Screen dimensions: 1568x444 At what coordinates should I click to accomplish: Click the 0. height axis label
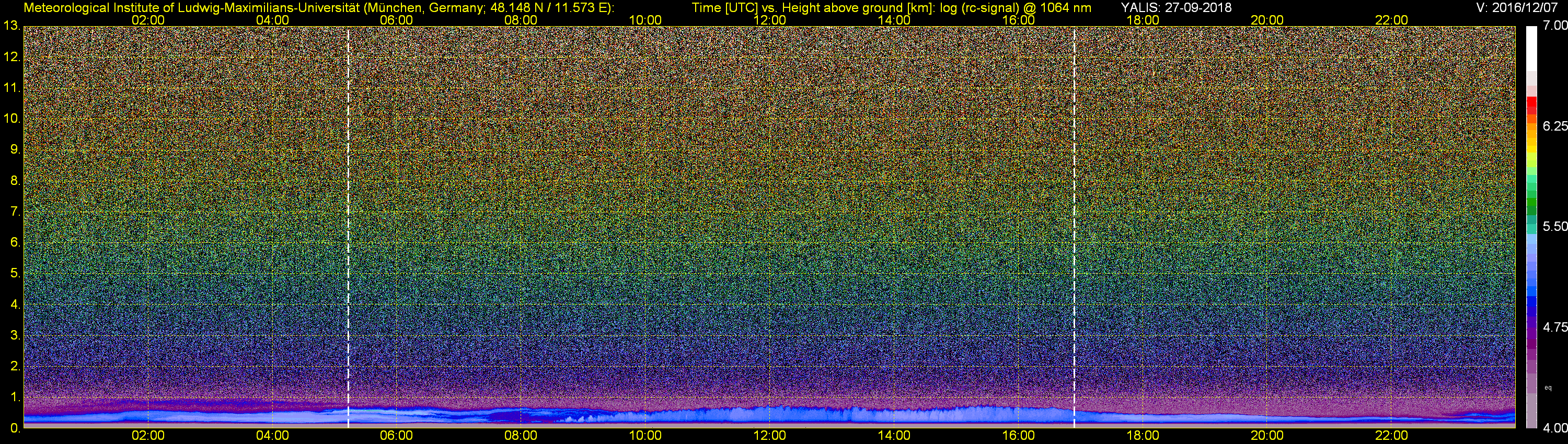click(x=15, y=428)
